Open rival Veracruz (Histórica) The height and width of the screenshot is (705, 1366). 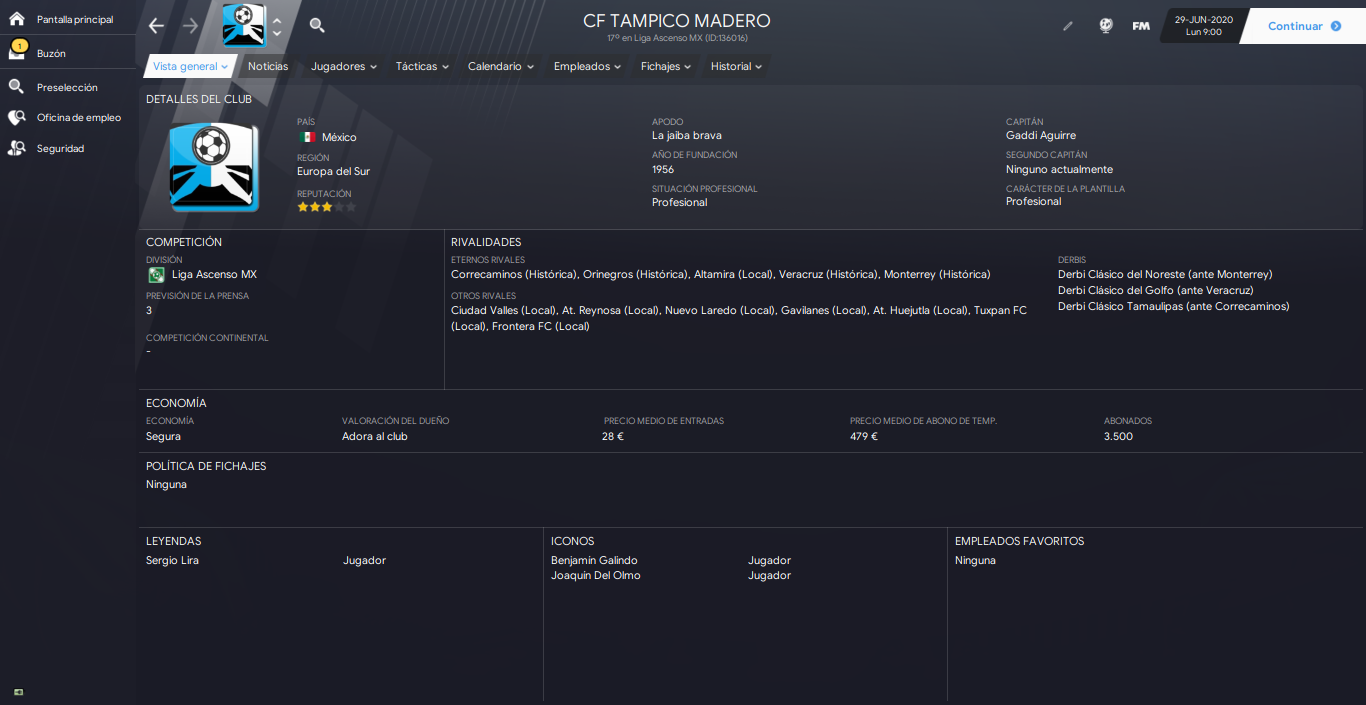pyautogui.click(x=828, y=274)
